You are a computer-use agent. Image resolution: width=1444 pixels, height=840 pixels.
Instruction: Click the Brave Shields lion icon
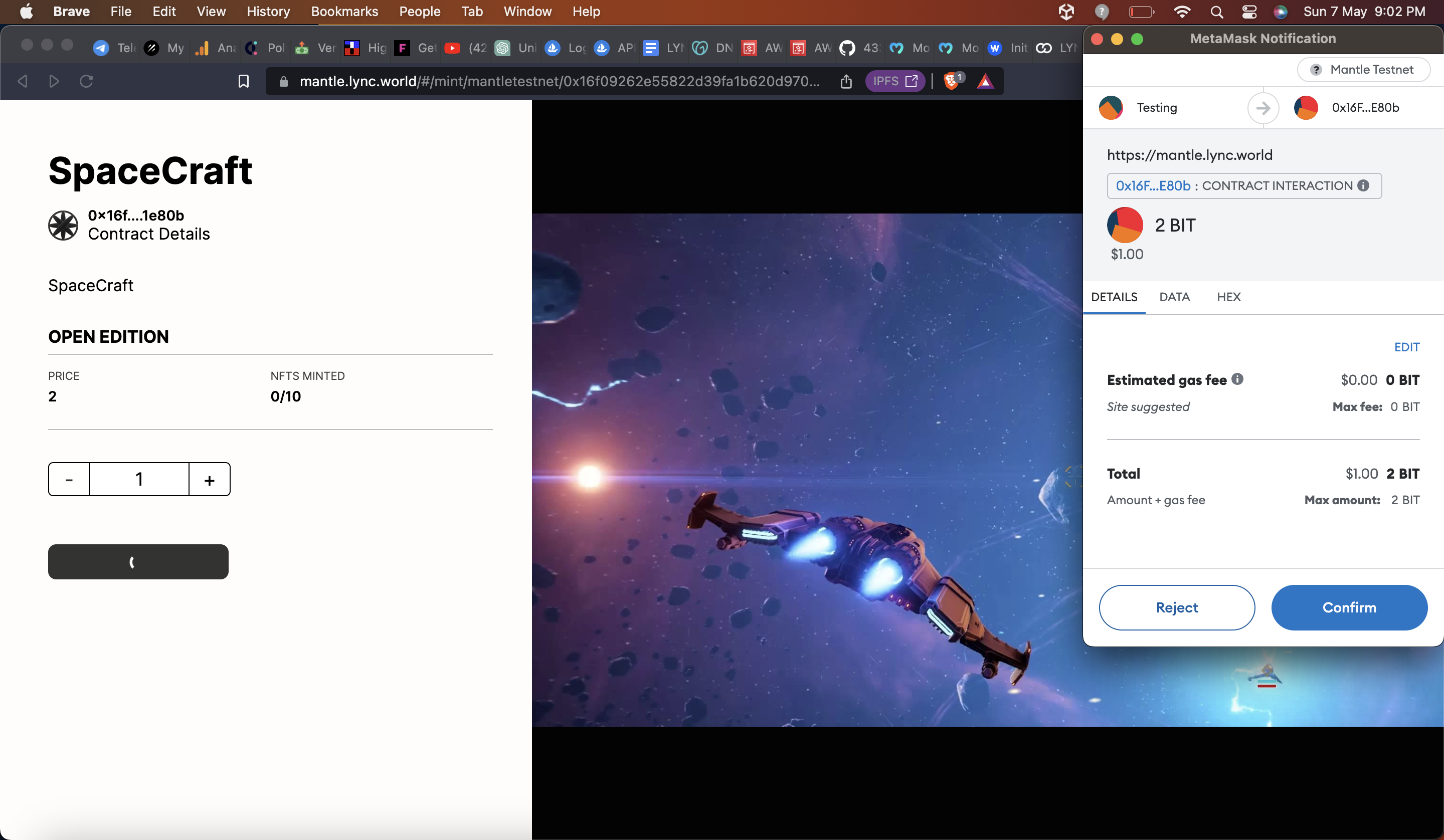pos(952,81)
